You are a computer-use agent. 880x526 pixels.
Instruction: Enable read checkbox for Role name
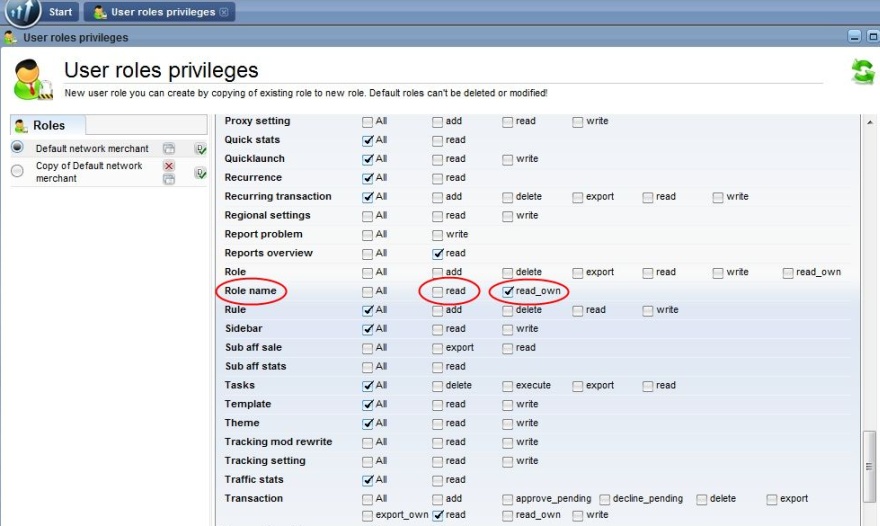click(x=438, y=291)
